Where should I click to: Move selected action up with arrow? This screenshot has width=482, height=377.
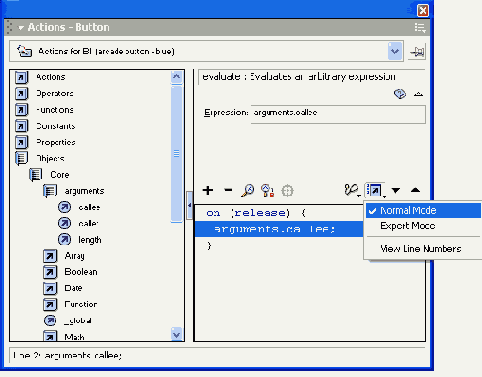click(x=415, y=190)
